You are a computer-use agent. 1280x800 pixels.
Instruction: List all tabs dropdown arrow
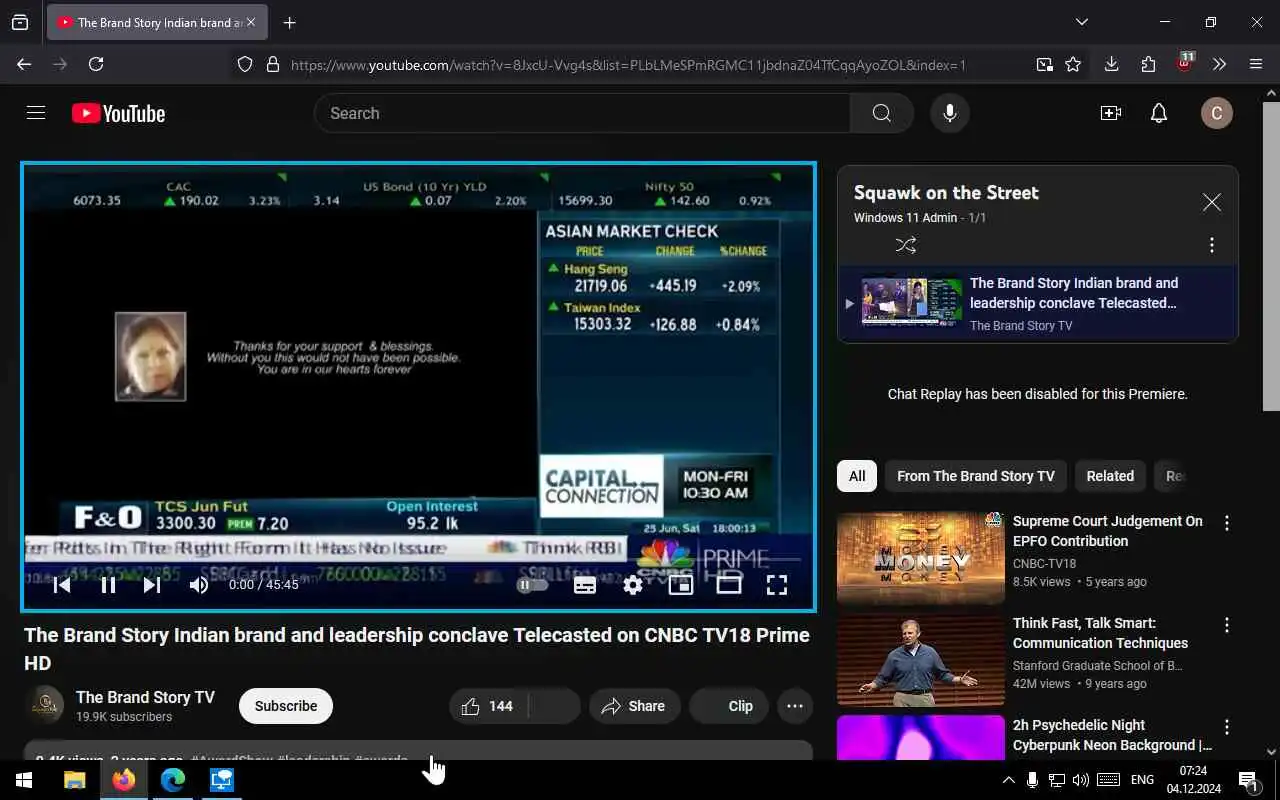[1081, 22]
